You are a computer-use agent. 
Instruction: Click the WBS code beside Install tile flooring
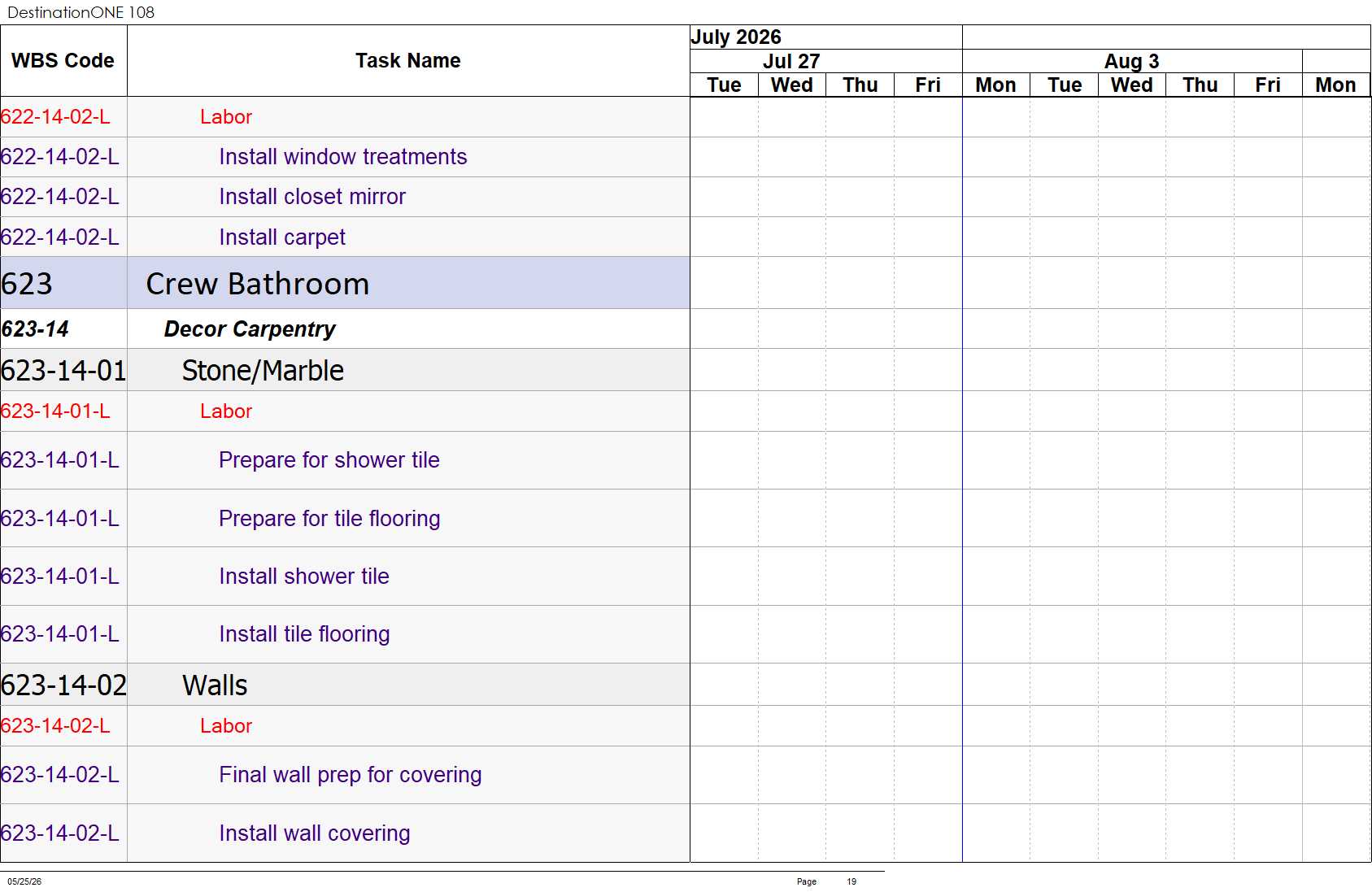(x=60, y=634)
